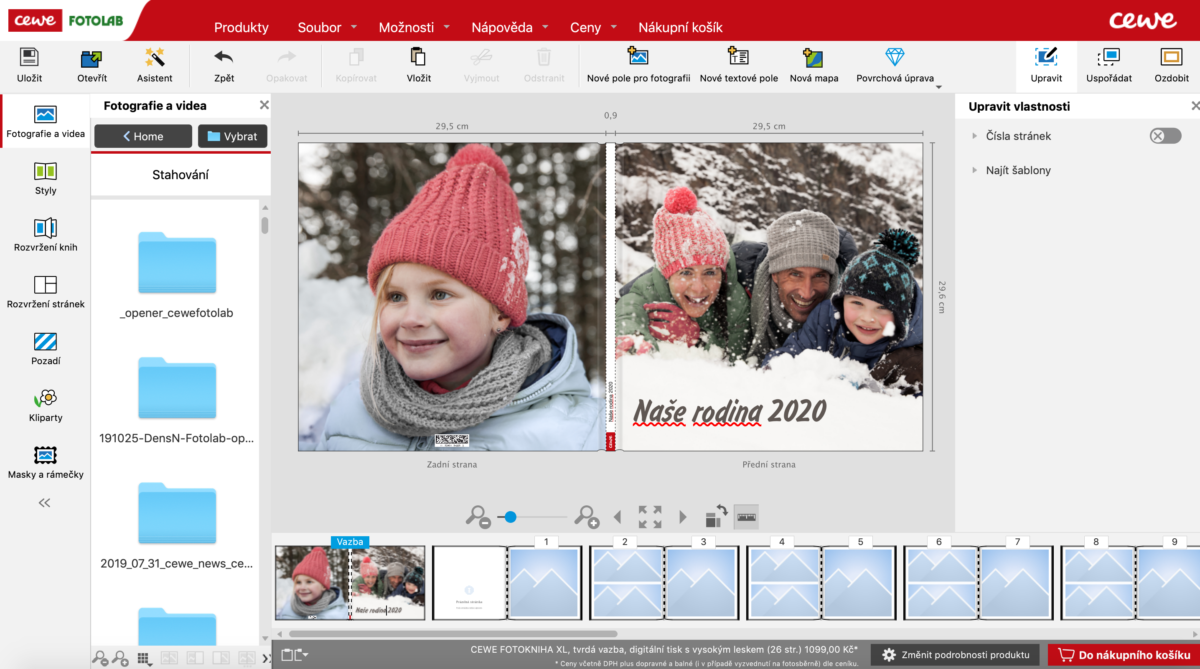Select page 1 thumbnail
1200x669 pixels.
coord(545,583)
